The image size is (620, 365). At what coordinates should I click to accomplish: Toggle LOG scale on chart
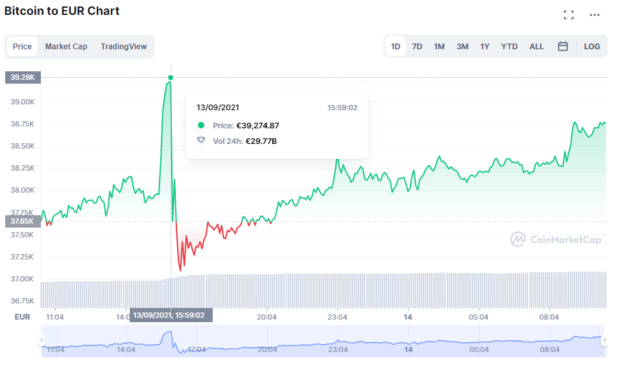pyautogui.click(x=592, y=46)
